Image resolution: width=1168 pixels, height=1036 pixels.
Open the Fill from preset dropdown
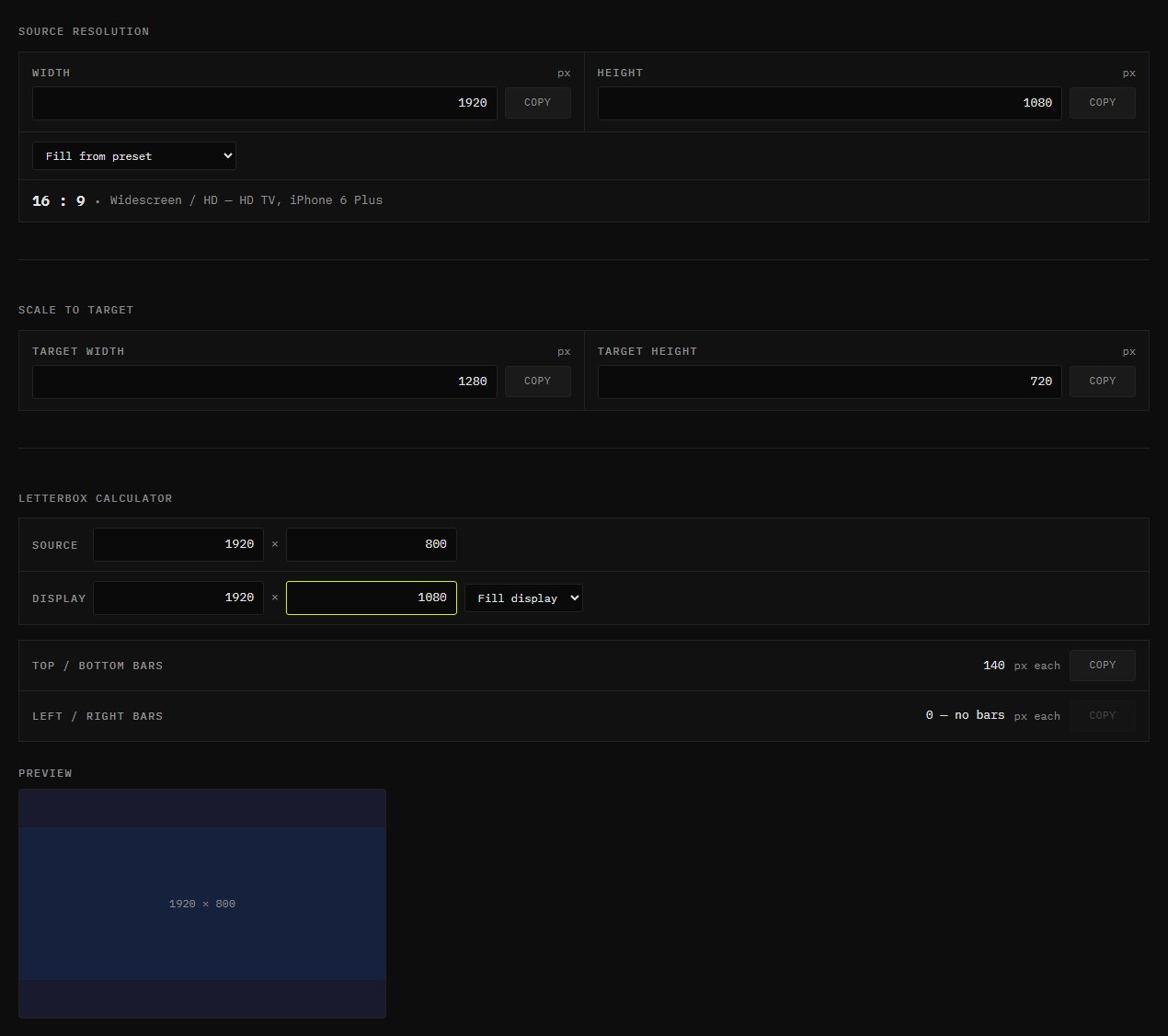[134, 156]
